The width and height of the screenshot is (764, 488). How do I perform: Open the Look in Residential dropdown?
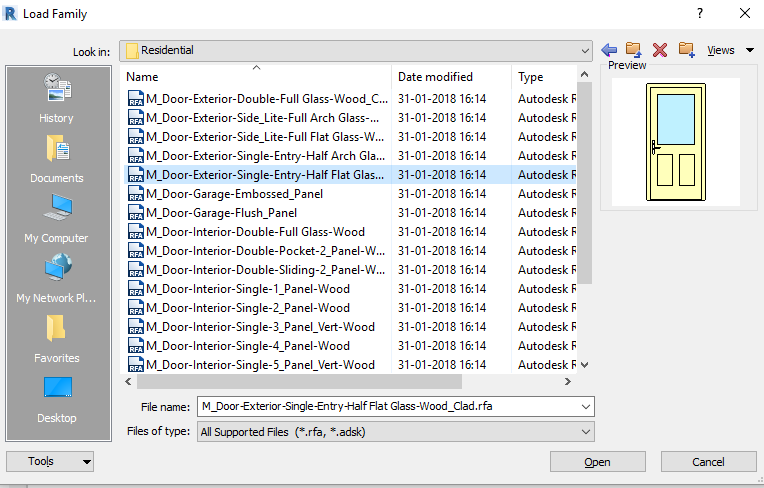[356, 51]
